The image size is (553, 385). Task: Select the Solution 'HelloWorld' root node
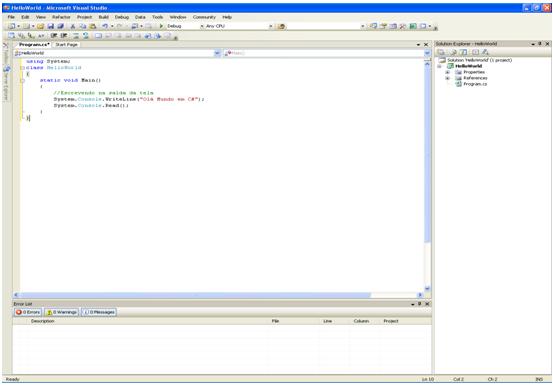click(x=479, y=60)
